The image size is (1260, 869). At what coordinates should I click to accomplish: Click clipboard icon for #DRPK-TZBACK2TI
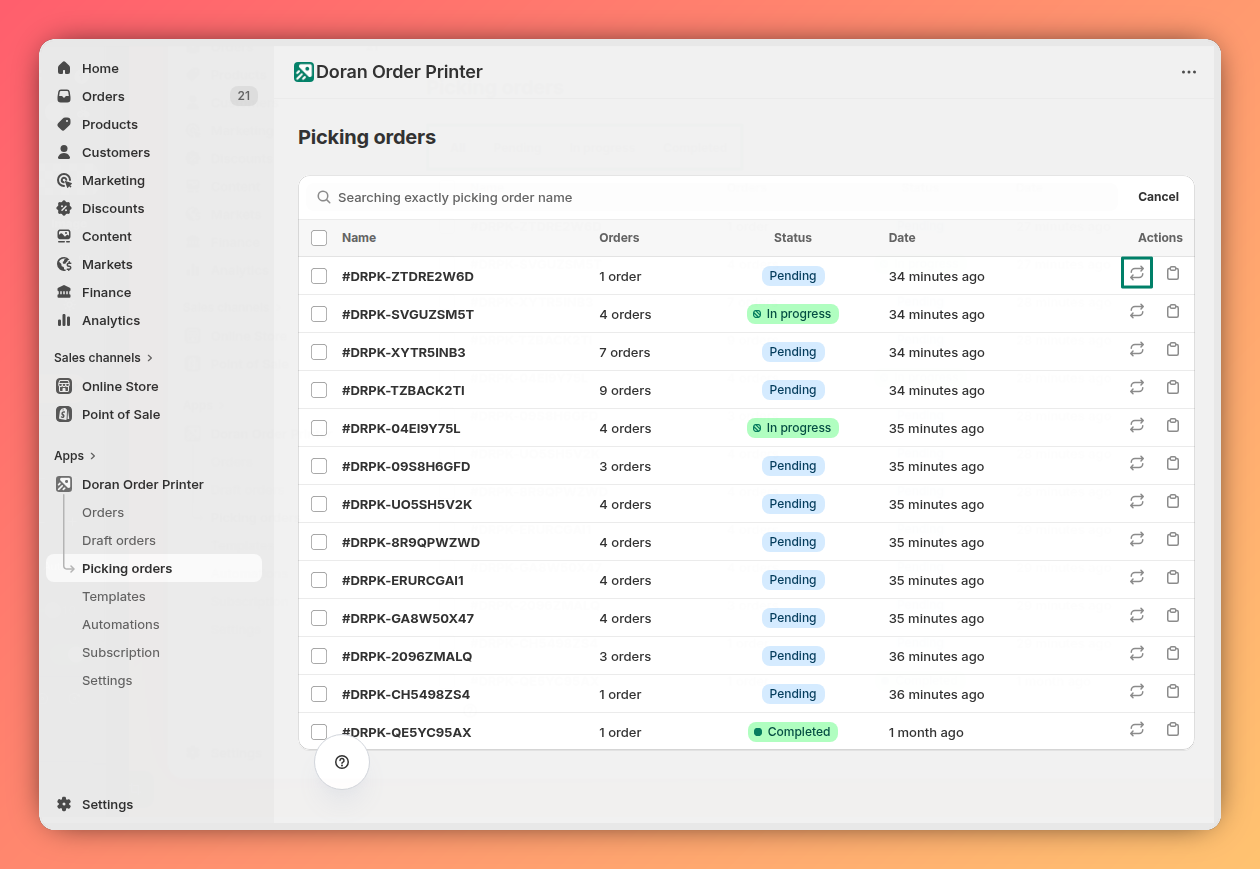(1173, 387)
